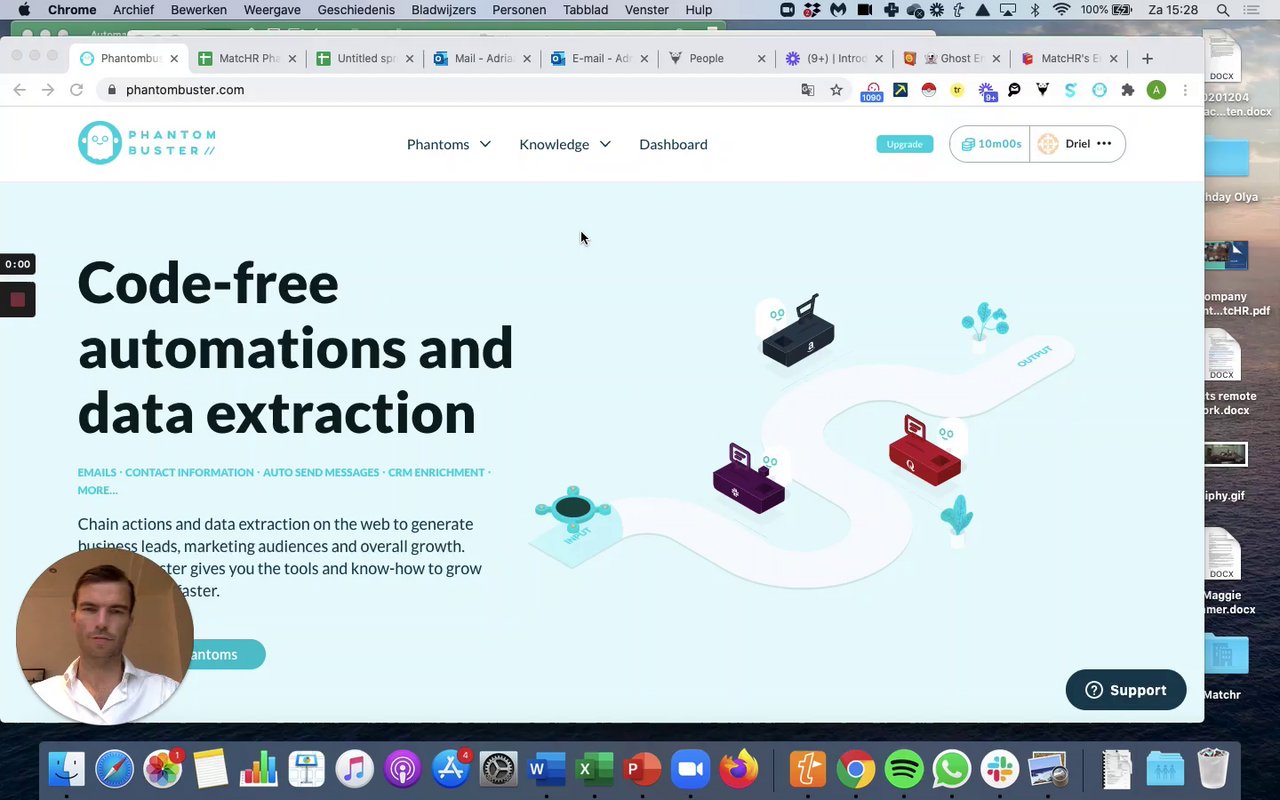This screenshot has height=800, width=1280.
Task: Open Spotlight search in the menu bar
Action: pos(1223,10)
